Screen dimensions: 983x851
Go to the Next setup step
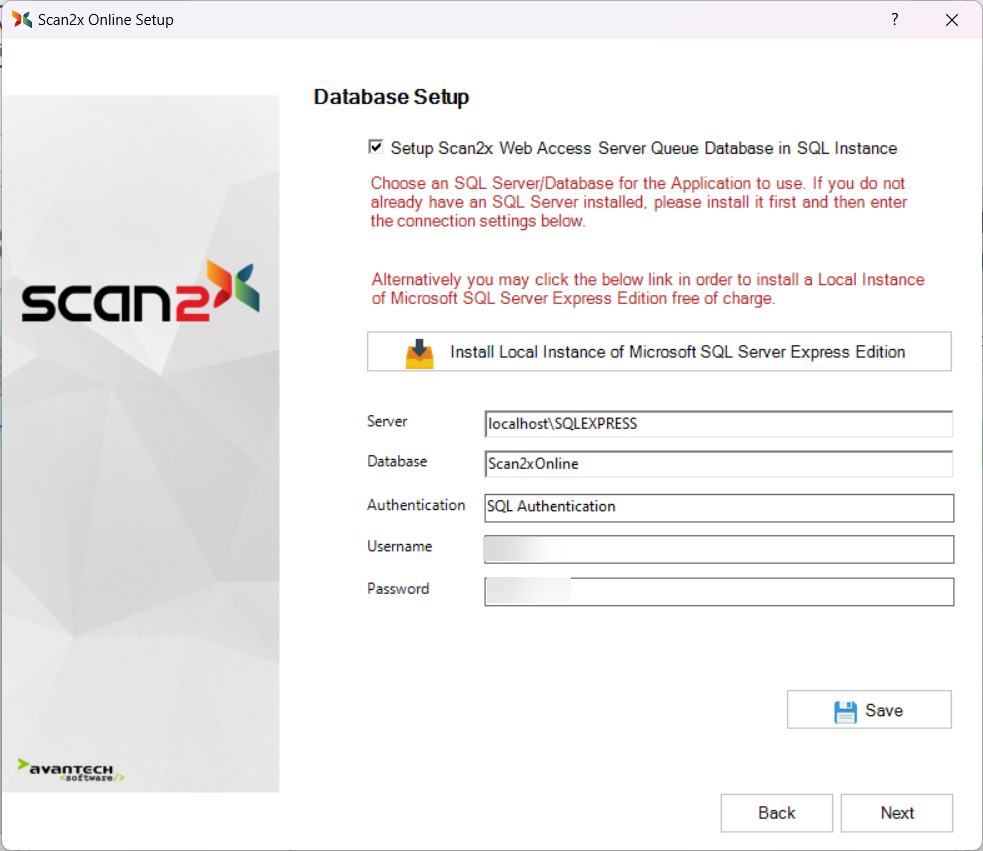(896, 813)
